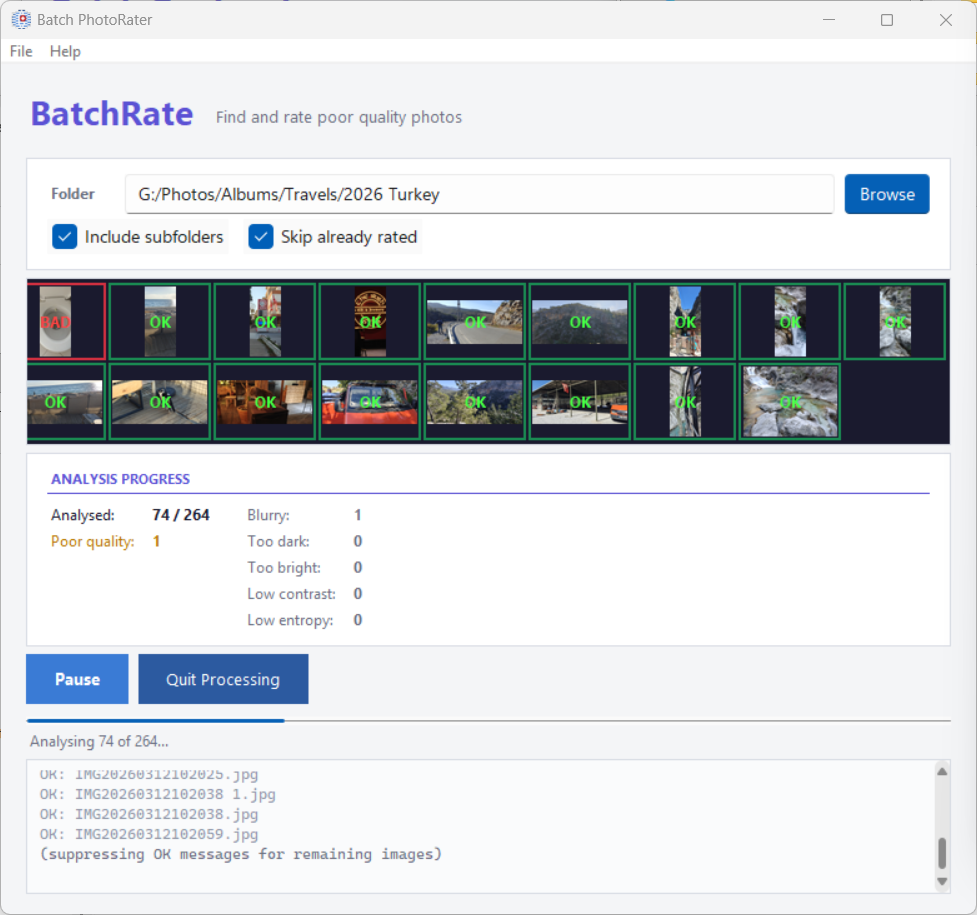Viewport: 977px width, 915px height.
Task: Click the log panel scrollbar thumb
Action: [x=941, y=853]
